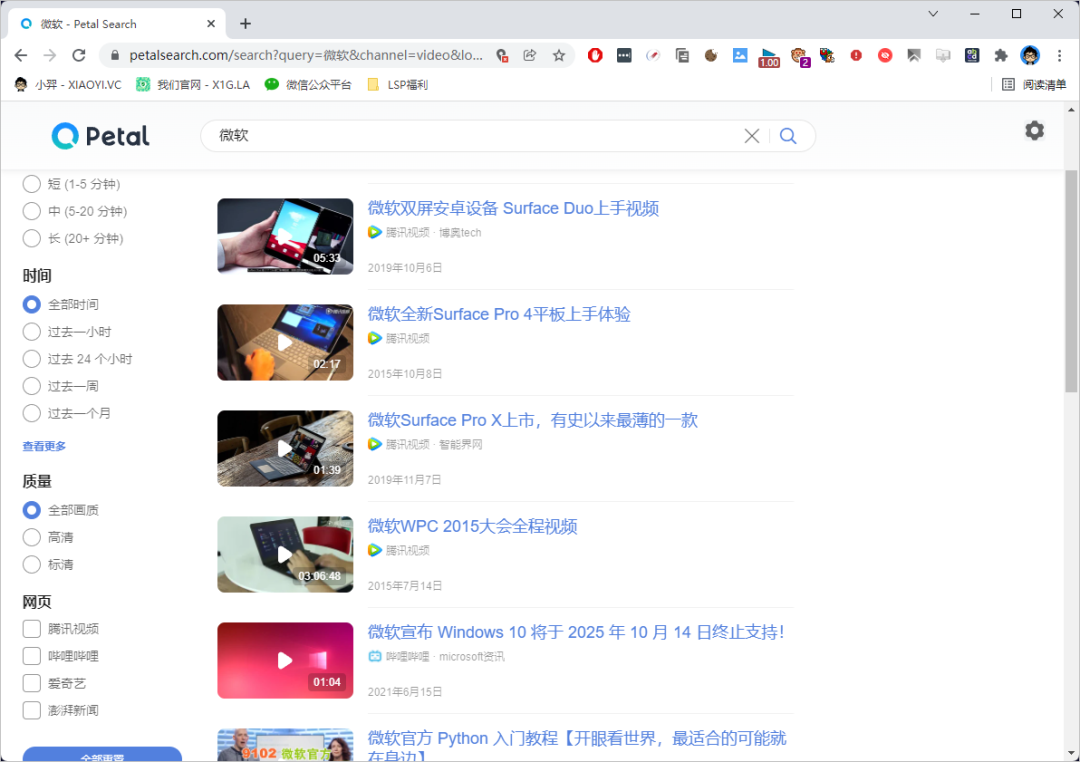Open share this page icon

530,55
